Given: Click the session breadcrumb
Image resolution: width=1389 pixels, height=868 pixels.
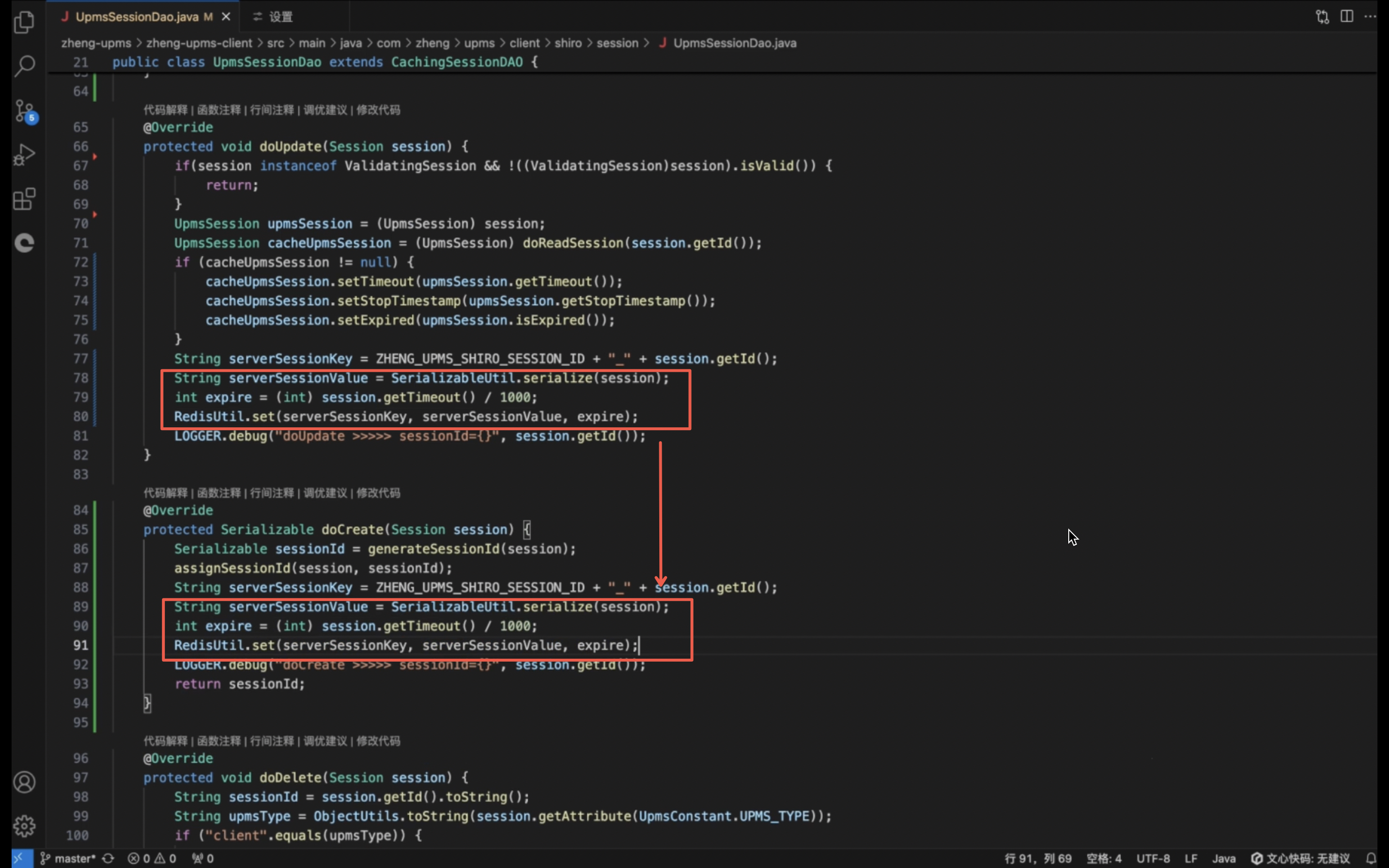Looking at the screenshot, I should pos(617,43).
